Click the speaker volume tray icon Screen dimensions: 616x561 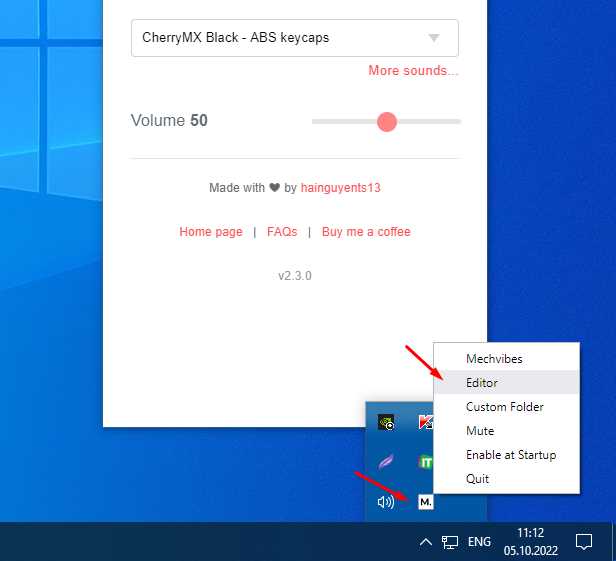[385, 502]
